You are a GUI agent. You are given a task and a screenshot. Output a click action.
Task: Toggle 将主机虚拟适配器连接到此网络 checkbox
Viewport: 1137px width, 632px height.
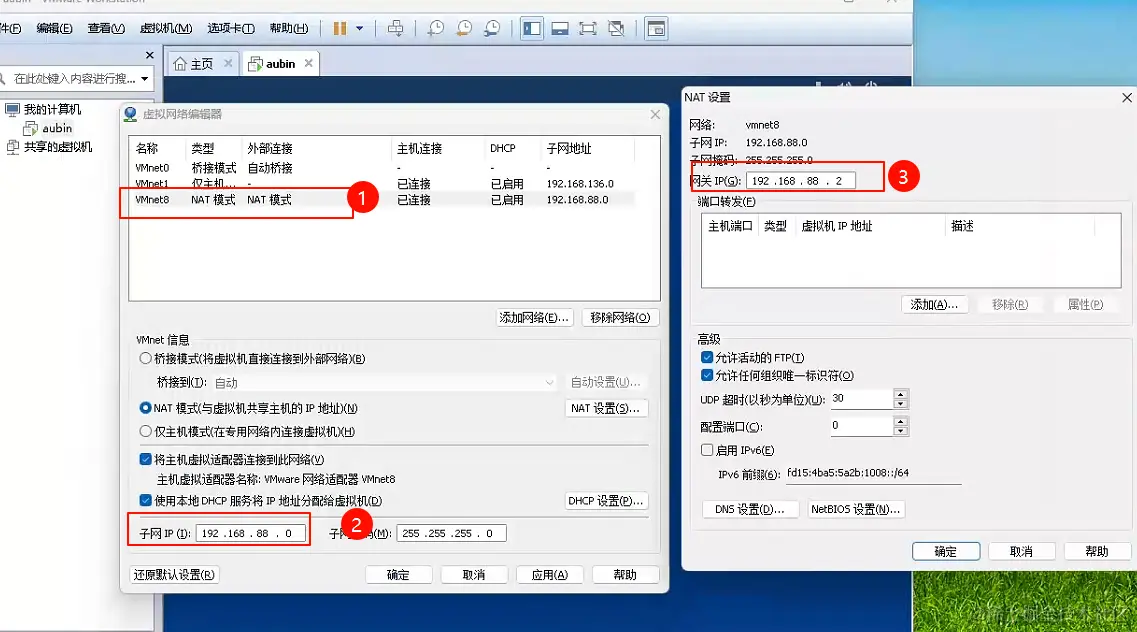pos(145,460)
